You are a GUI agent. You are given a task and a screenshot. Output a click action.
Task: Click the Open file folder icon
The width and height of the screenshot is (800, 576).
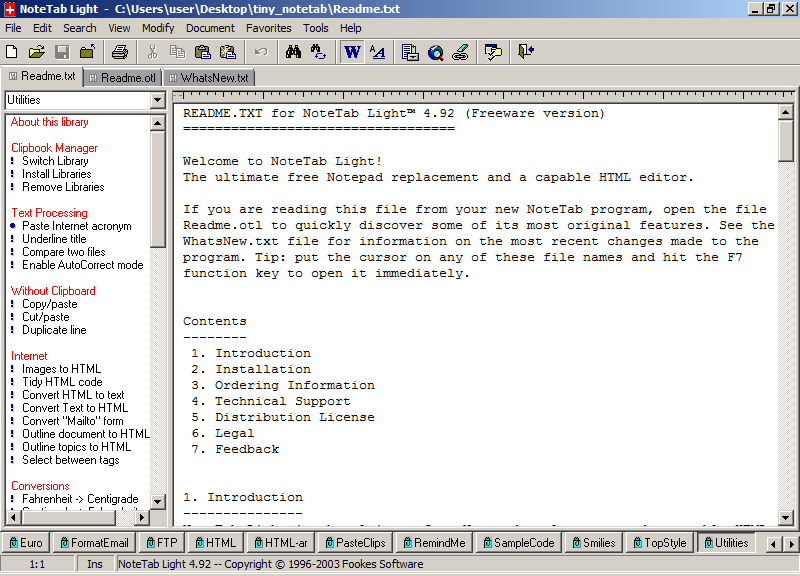(37, 52)
